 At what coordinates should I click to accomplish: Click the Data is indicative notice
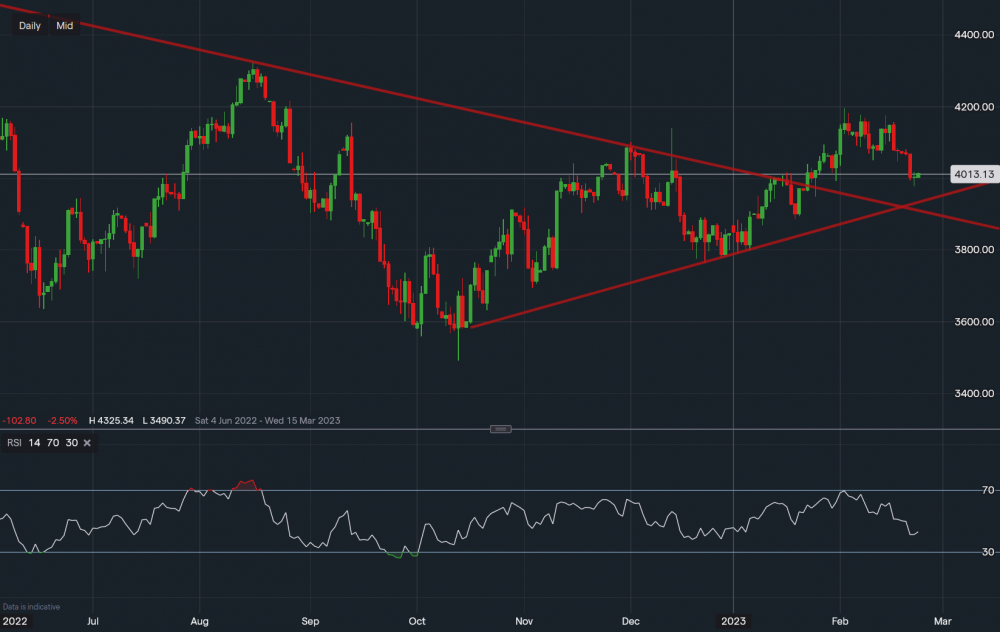pyautogui.click(x=30, y=607)
